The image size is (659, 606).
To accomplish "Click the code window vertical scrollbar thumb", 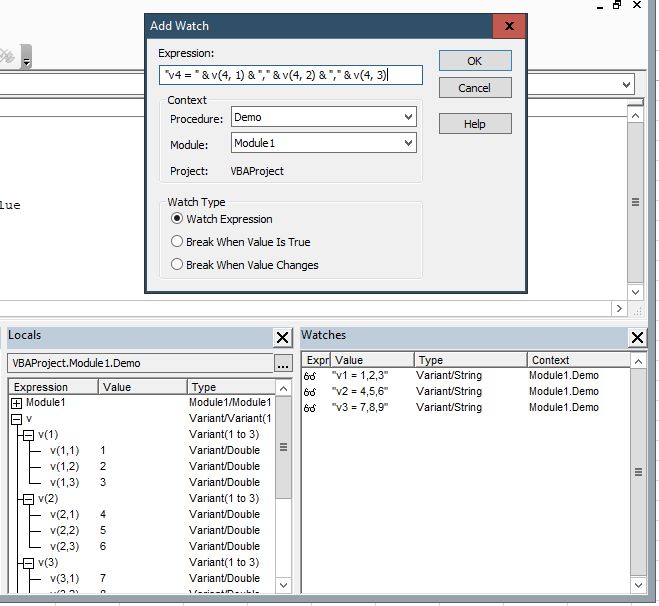I will tap(635, 202).
